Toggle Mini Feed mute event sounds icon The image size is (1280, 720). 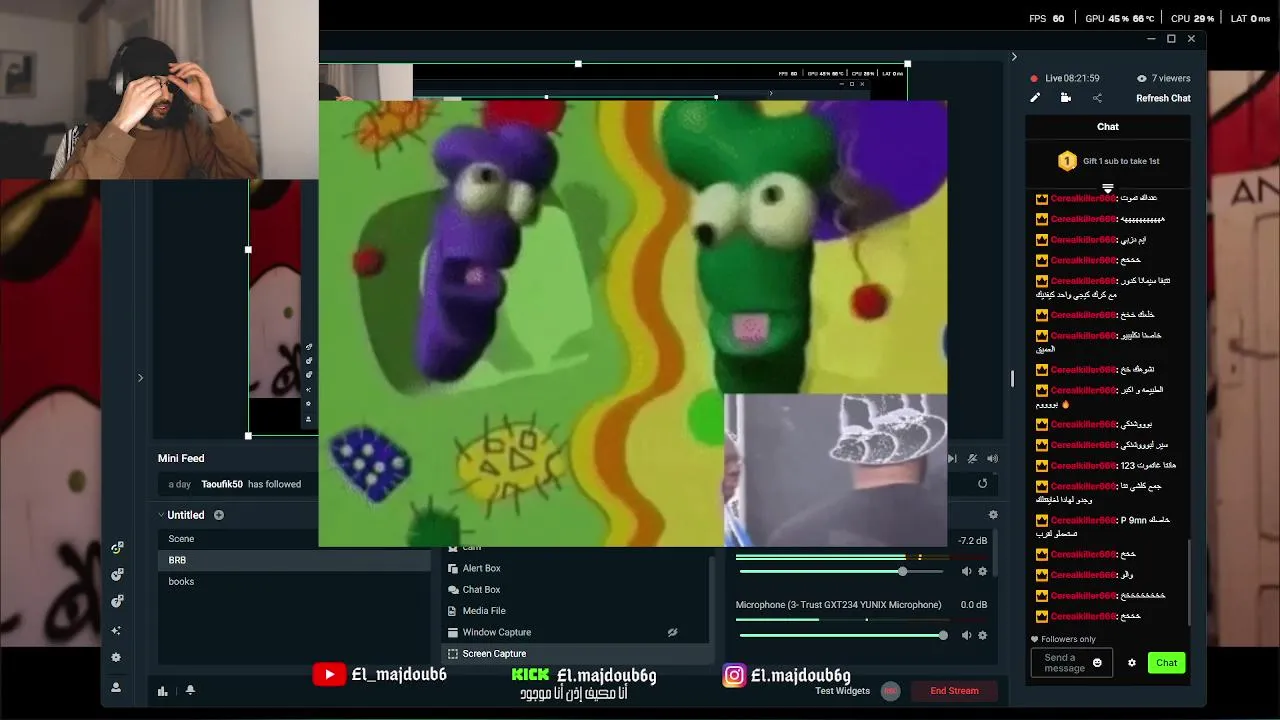[x=972, y=458]
